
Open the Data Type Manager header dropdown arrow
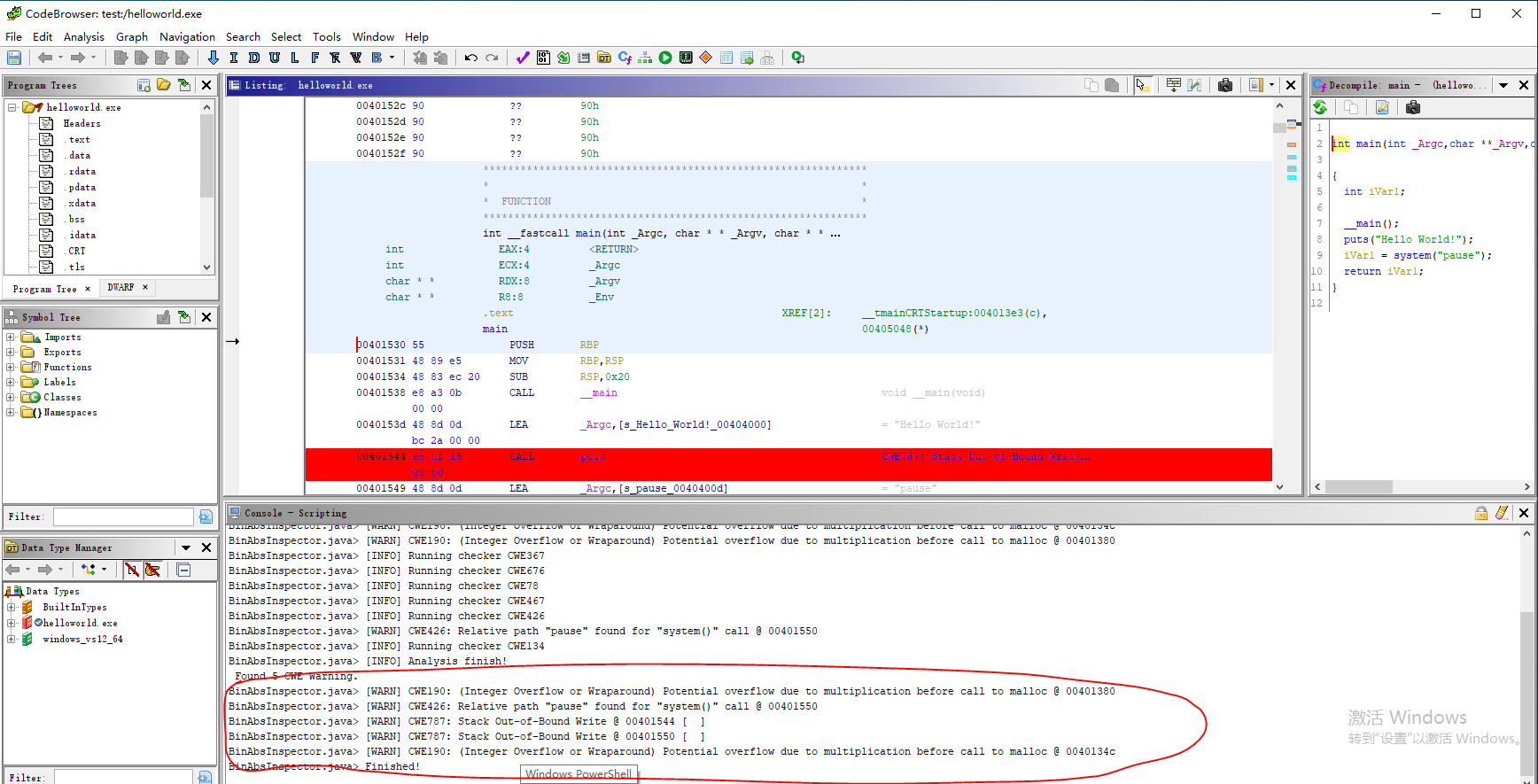186,547
